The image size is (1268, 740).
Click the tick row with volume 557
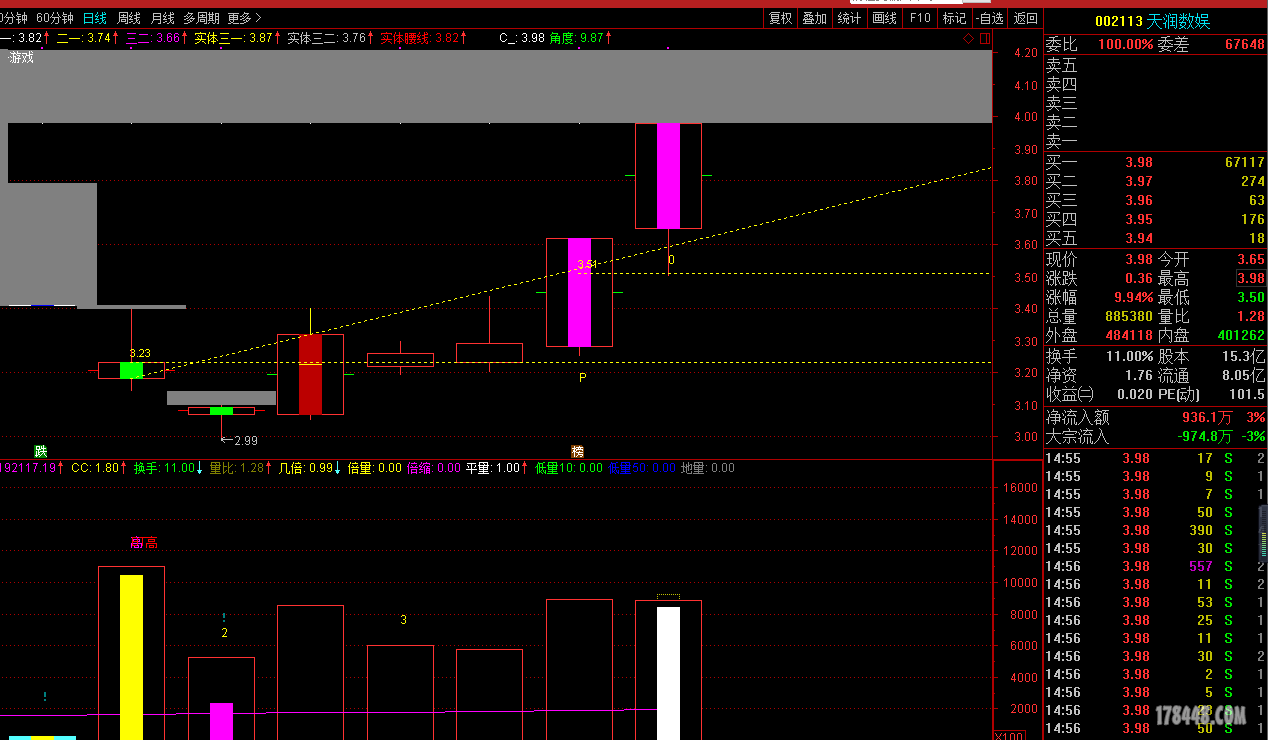[1155, 566]
